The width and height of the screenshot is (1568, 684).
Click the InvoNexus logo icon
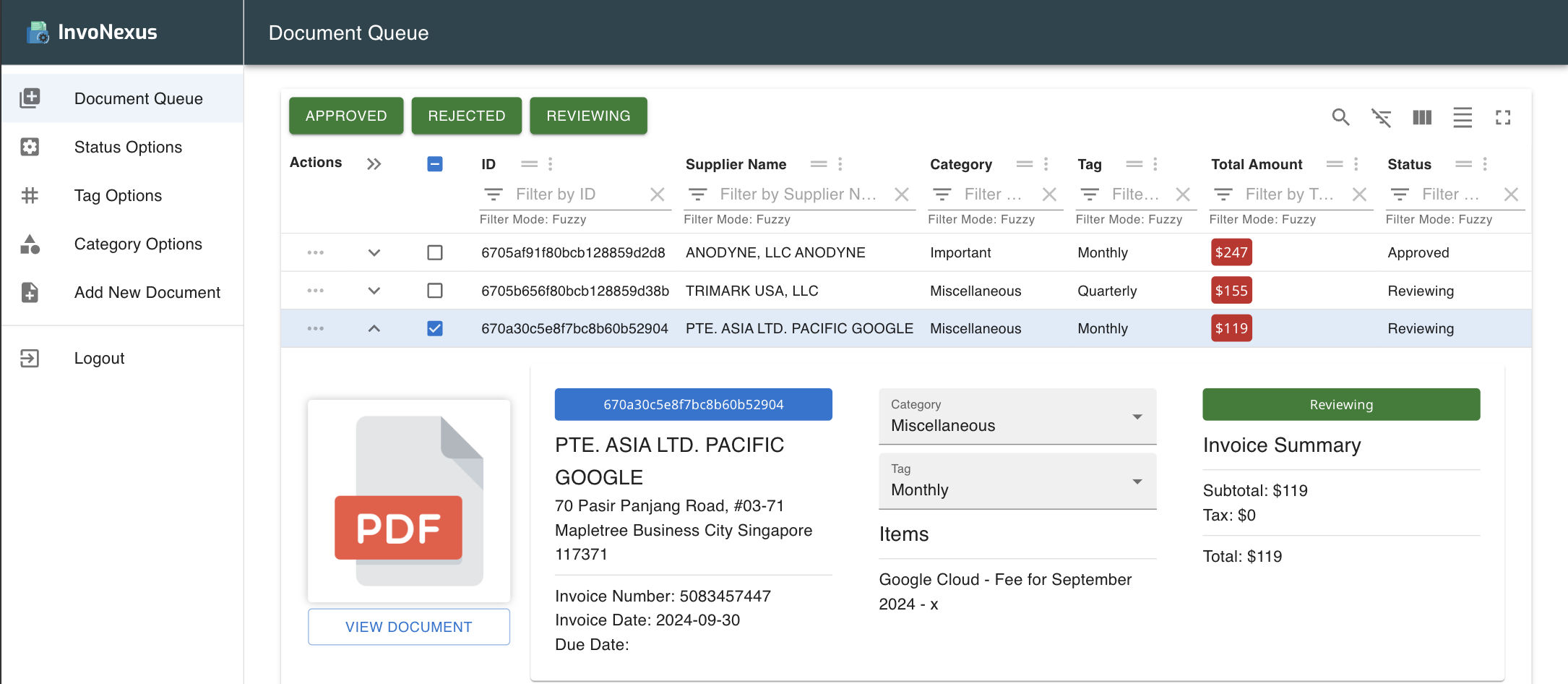pos(38,33)
